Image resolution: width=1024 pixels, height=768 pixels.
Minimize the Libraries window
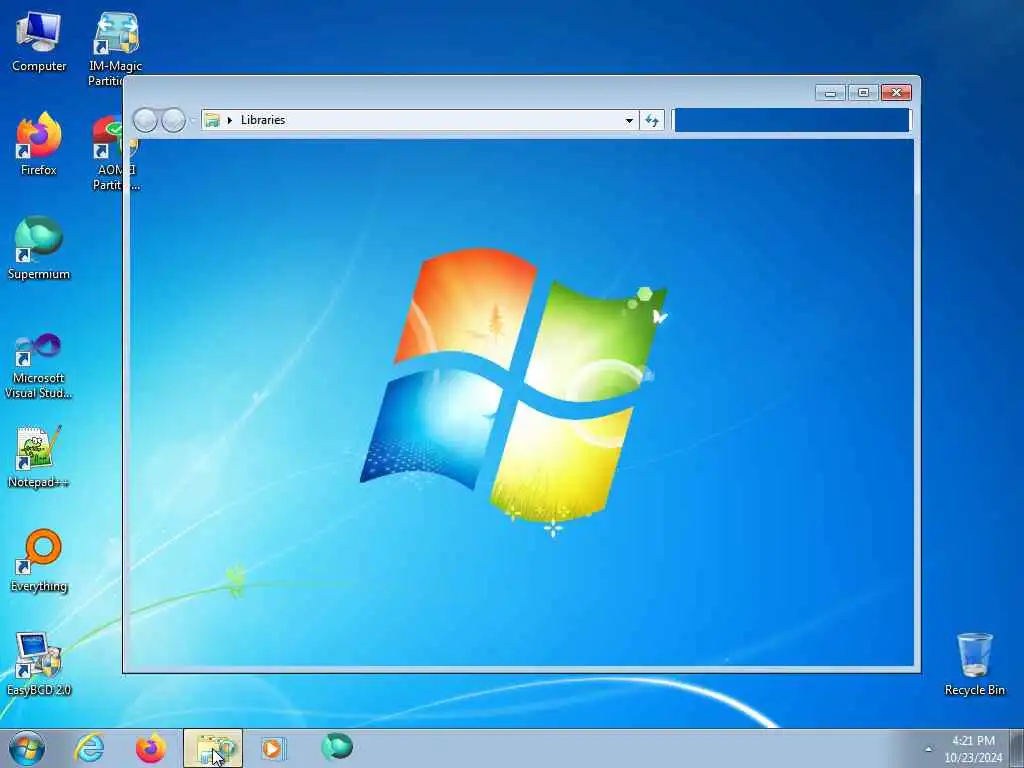[x=831, y=93]
